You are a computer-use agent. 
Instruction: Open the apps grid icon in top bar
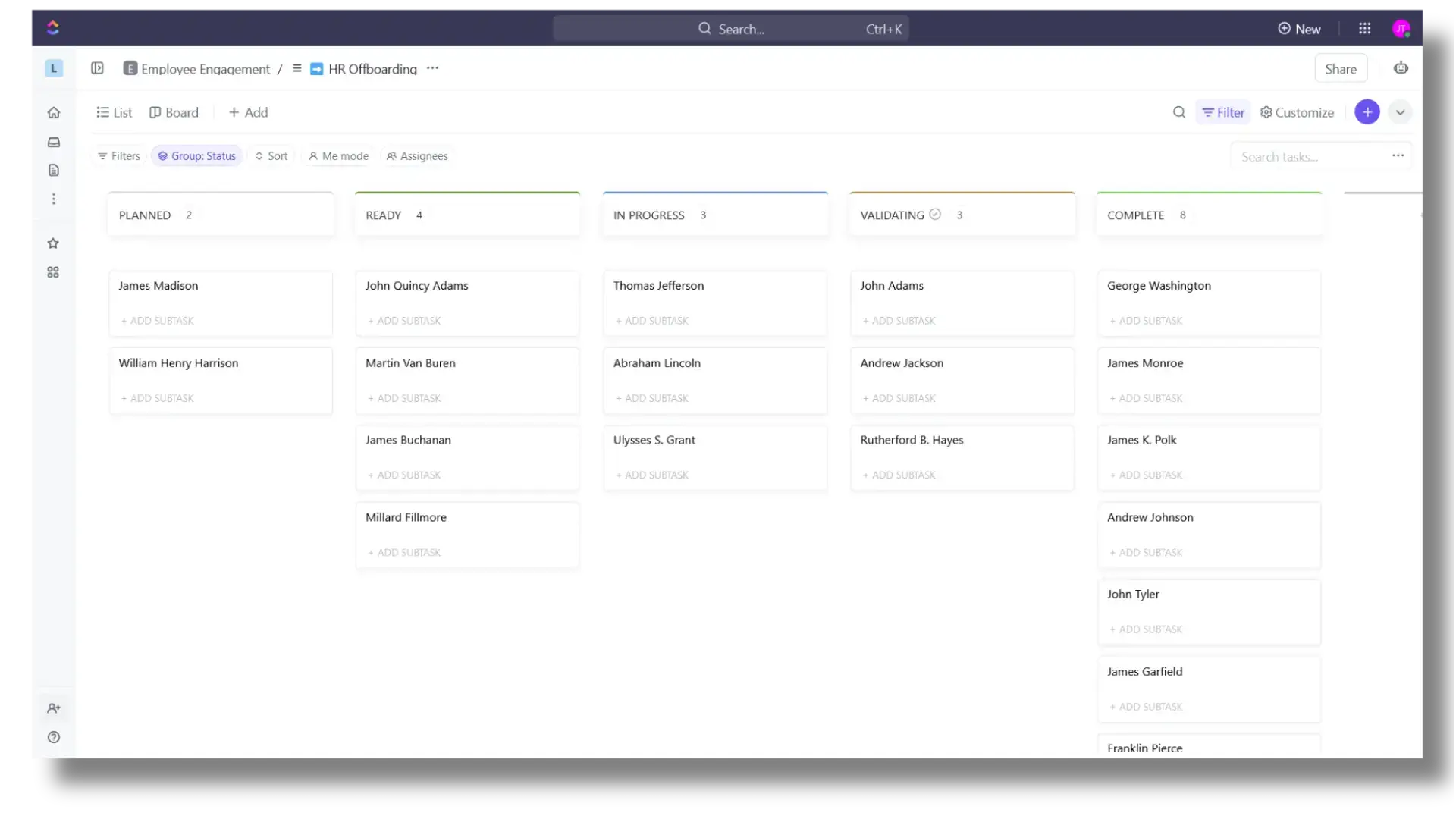[1364, 29]
